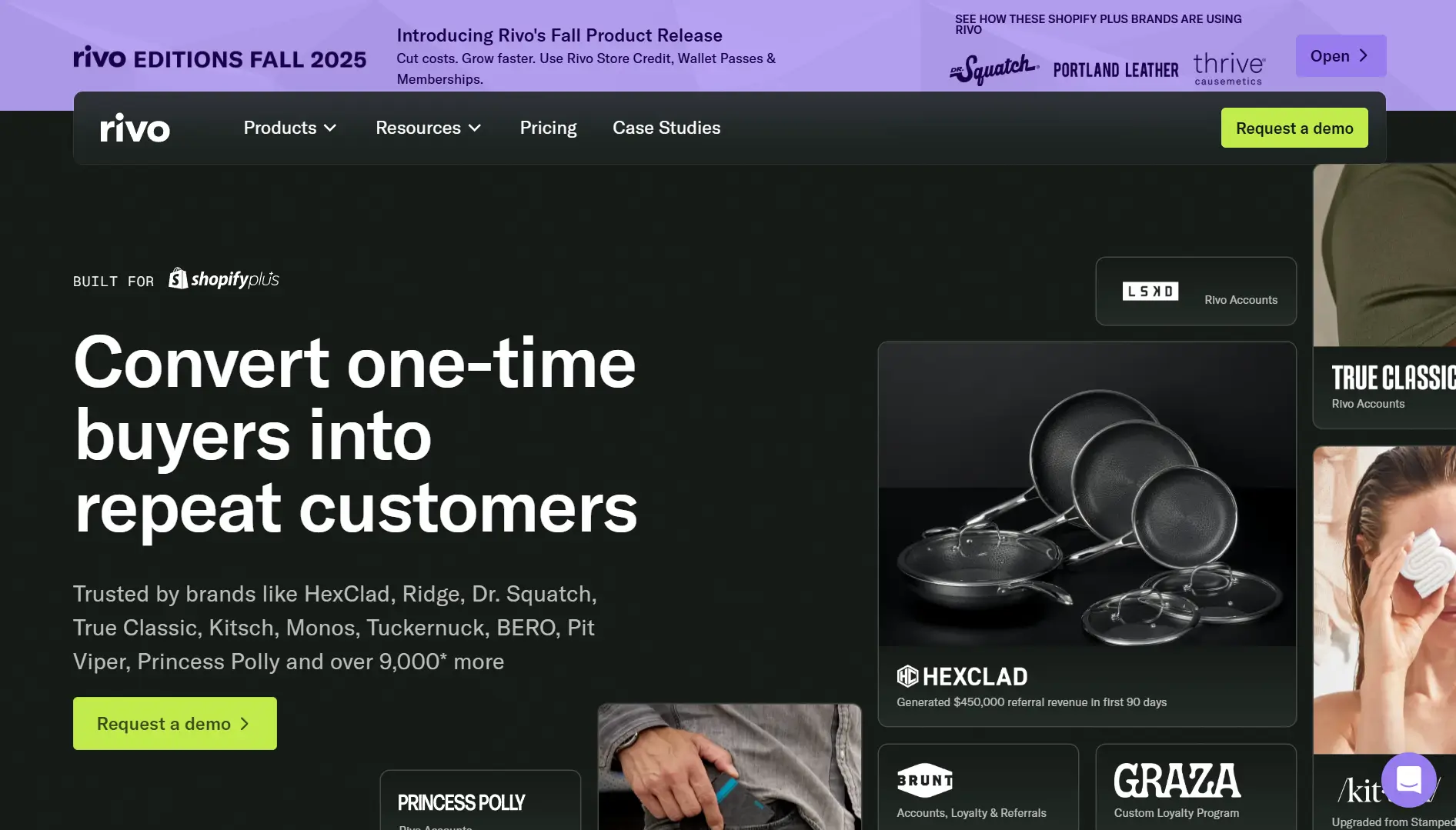The image size is (1456, 830).
Task: Go to Case Studies
Action: pos(666,128)
